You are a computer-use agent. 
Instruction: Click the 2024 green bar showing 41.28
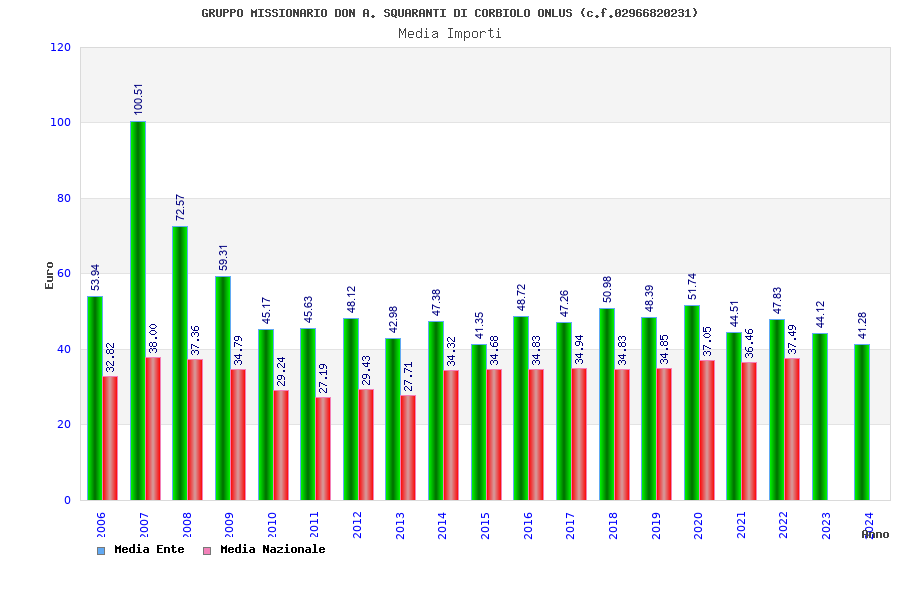[x=862, y=422]
